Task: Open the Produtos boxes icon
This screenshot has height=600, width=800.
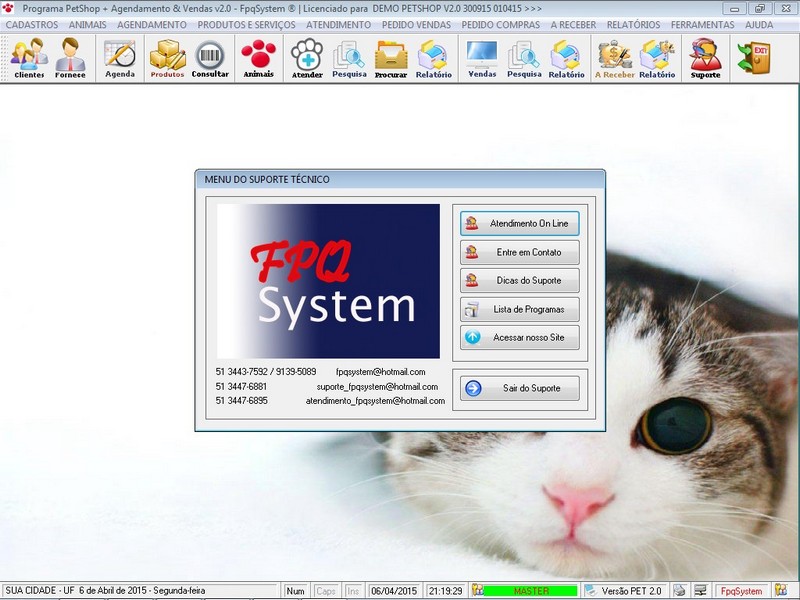Action: point(167,58)
